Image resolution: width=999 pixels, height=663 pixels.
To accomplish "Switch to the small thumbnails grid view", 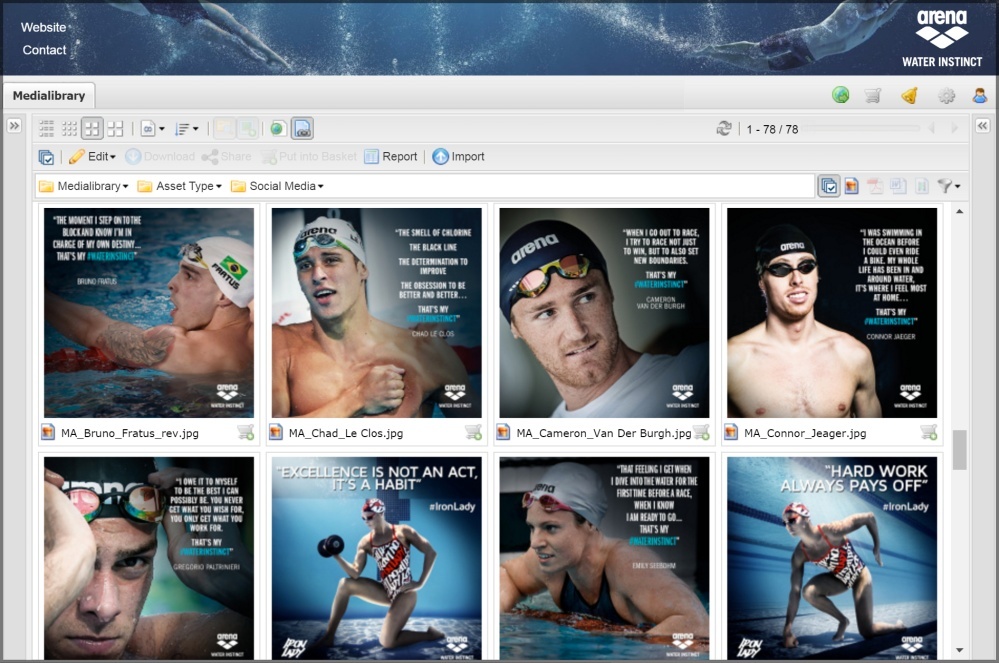I will click(69, 129).
